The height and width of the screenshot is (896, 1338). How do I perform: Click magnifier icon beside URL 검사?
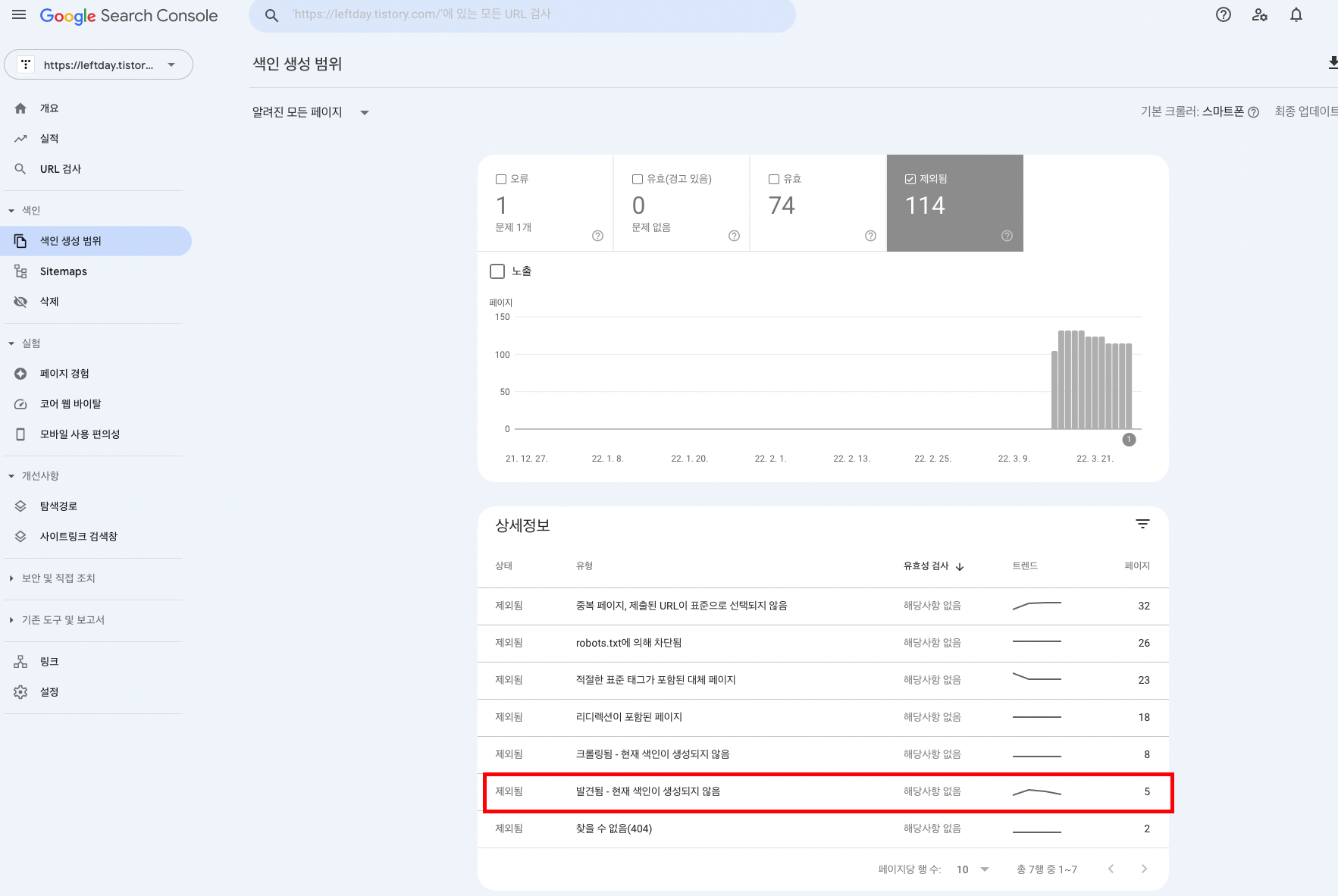20,169
